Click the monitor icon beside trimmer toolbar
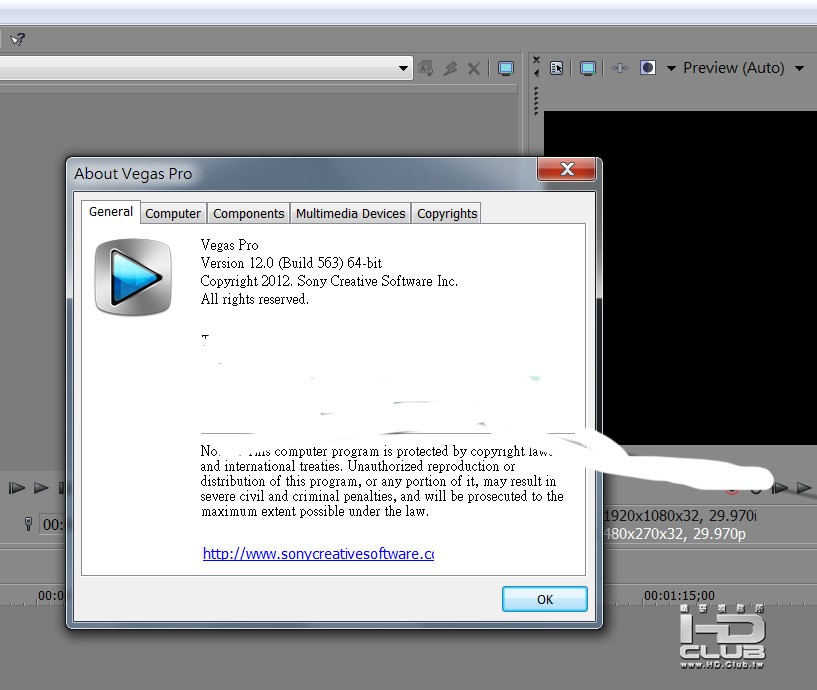Viewport: 817px width, 690px height. point(505,68)
